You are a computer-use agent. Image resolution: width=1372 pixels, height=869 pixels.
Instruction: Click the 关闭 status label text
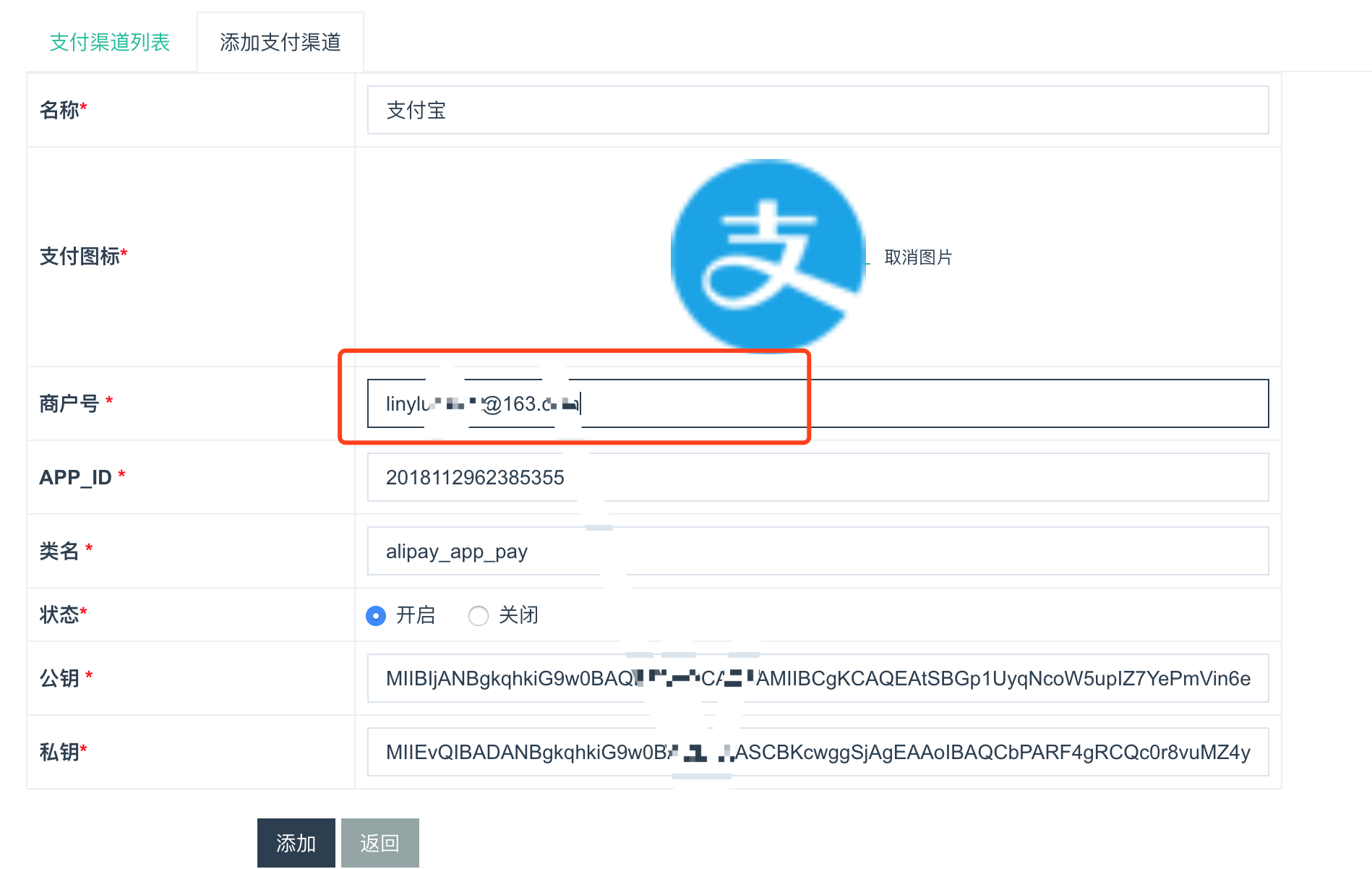coord(518,615)
